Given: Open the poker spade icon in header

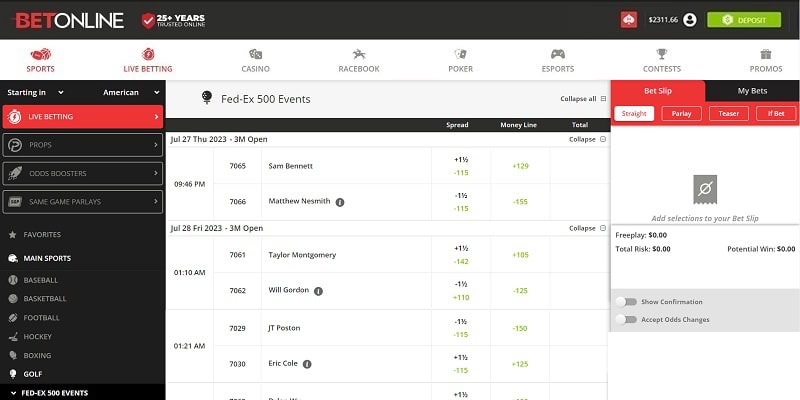Looking at the screenshot, I should (629, 20).
